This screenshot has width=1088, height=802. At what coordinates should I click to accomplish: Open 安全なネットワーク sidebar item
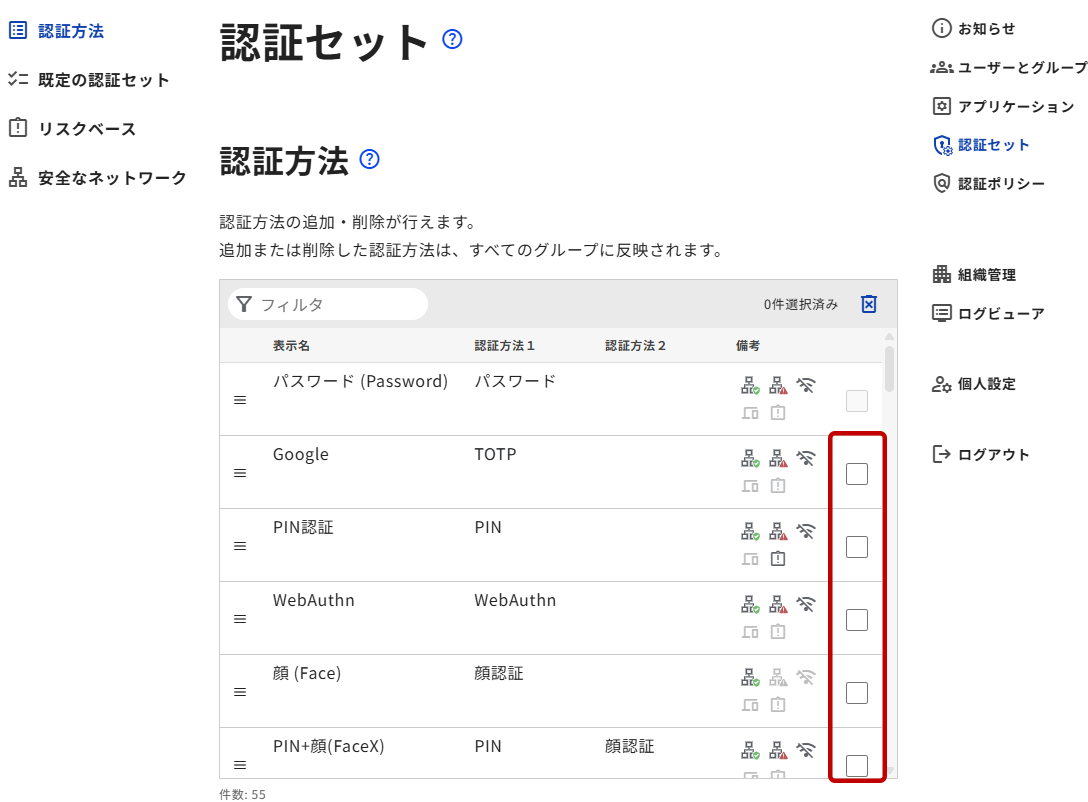(112, 178)
